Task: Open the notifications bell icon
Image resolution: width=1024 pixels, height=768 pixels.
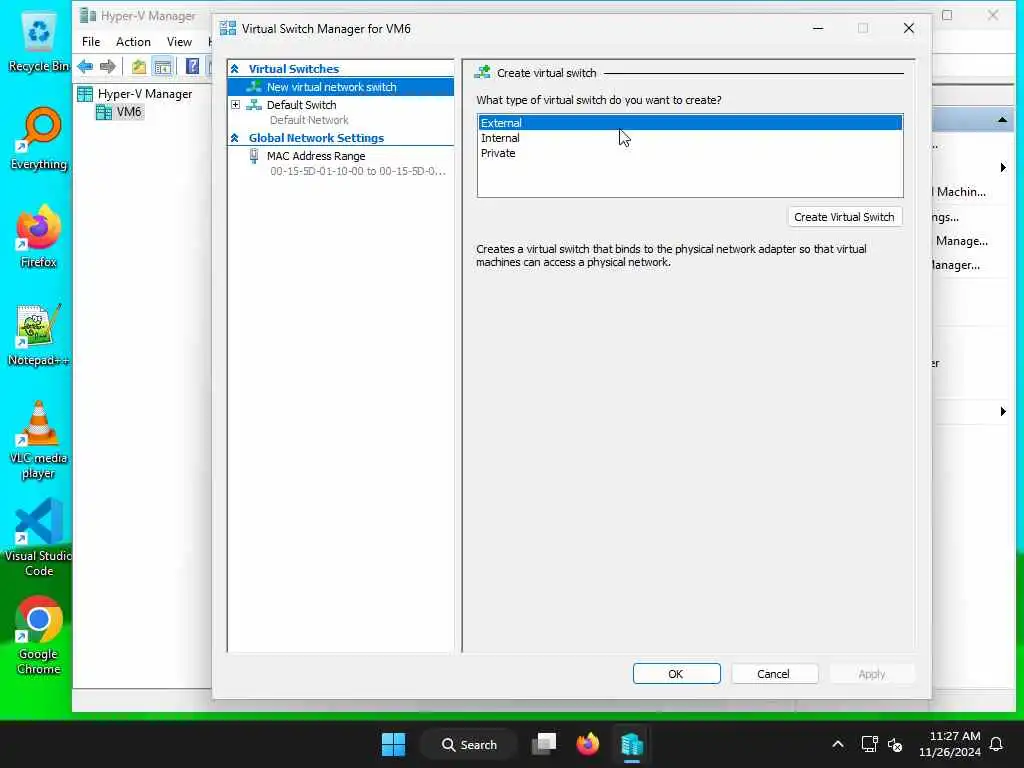Action: (x=996, y=744)
